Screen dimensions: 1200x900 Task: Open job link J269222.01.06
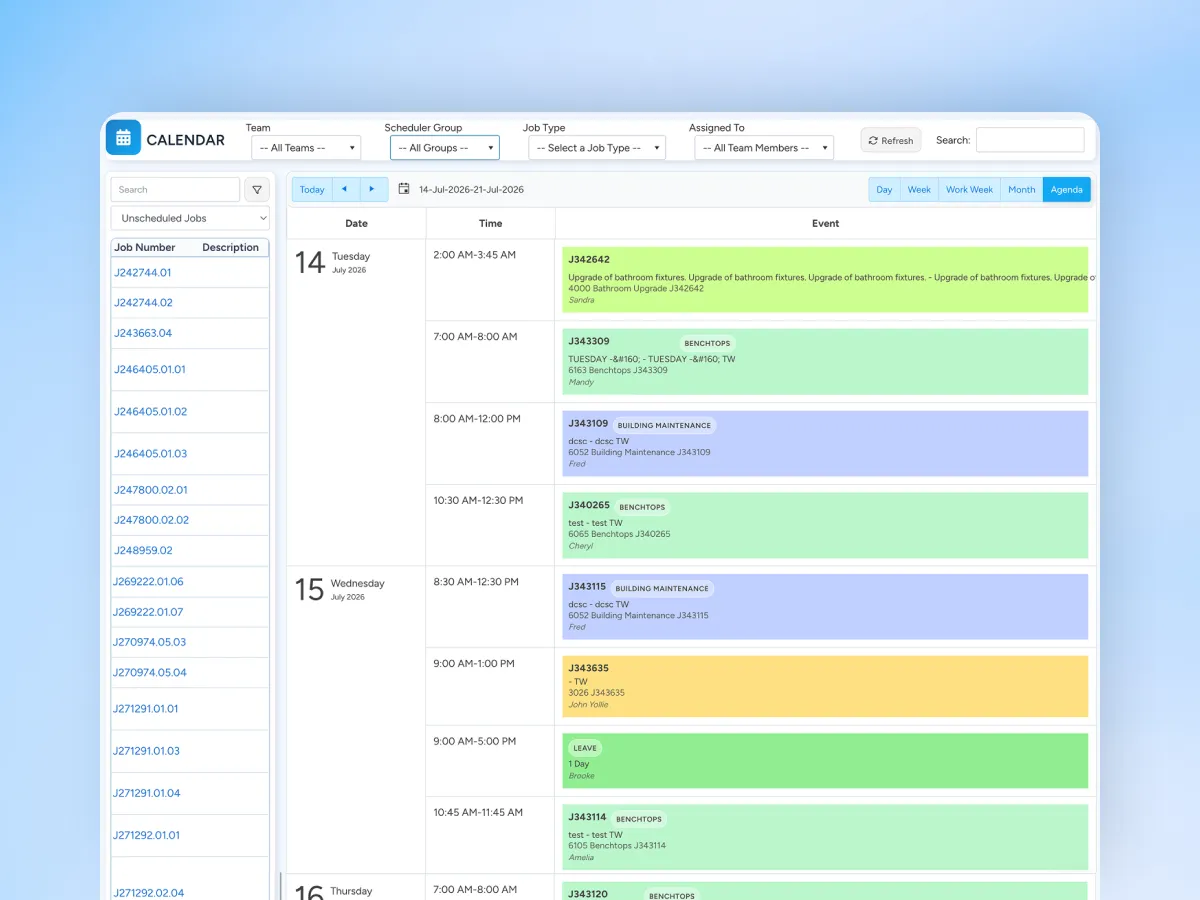point(148,581)
